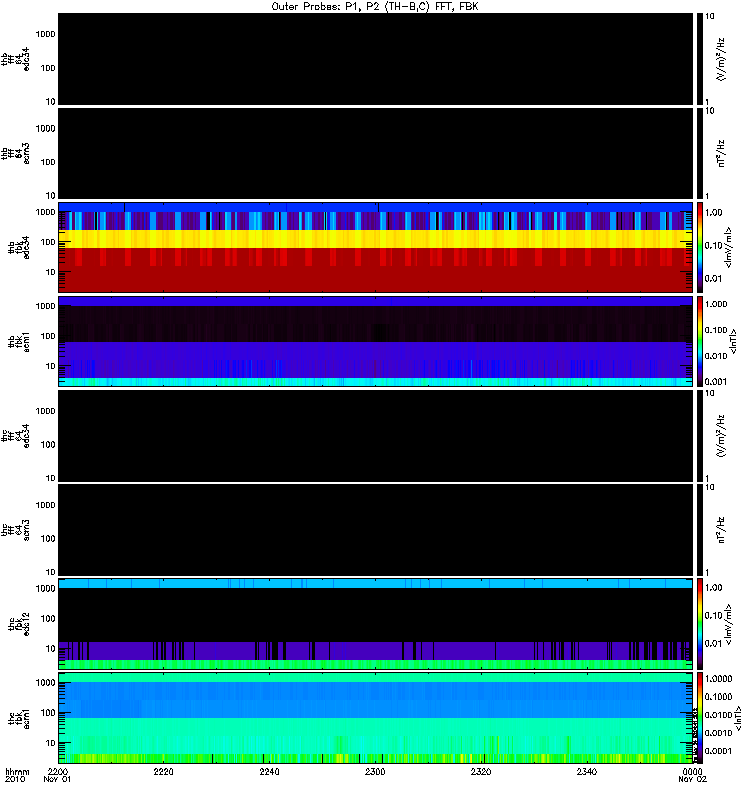Click the 'Nov 01' date label
The height and width of the screenshot is (800, 750).
tap(57, 779)
